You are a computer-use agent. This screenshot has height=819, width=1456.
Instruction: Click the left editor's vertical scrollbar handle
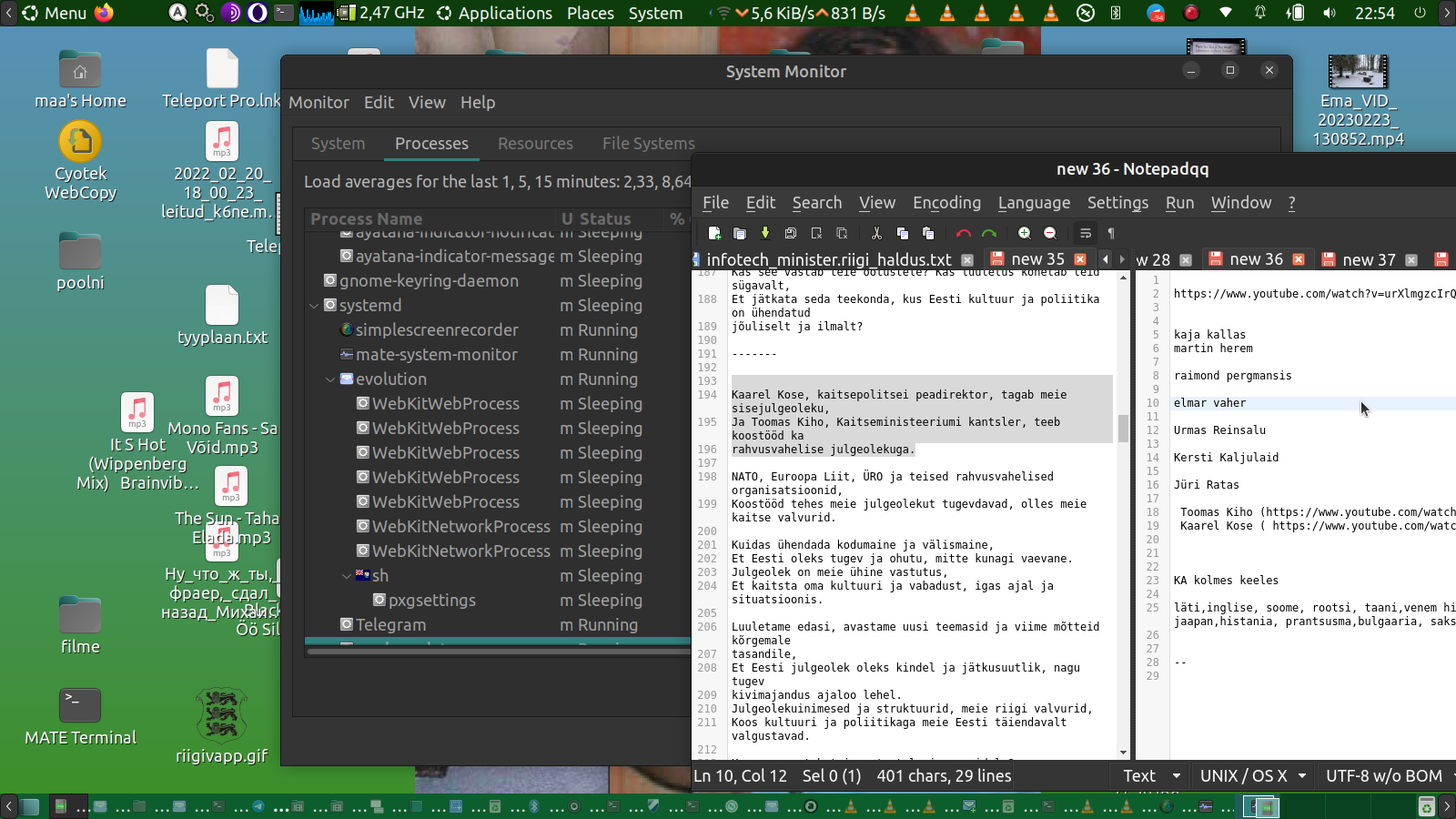tap(1124, 427)
